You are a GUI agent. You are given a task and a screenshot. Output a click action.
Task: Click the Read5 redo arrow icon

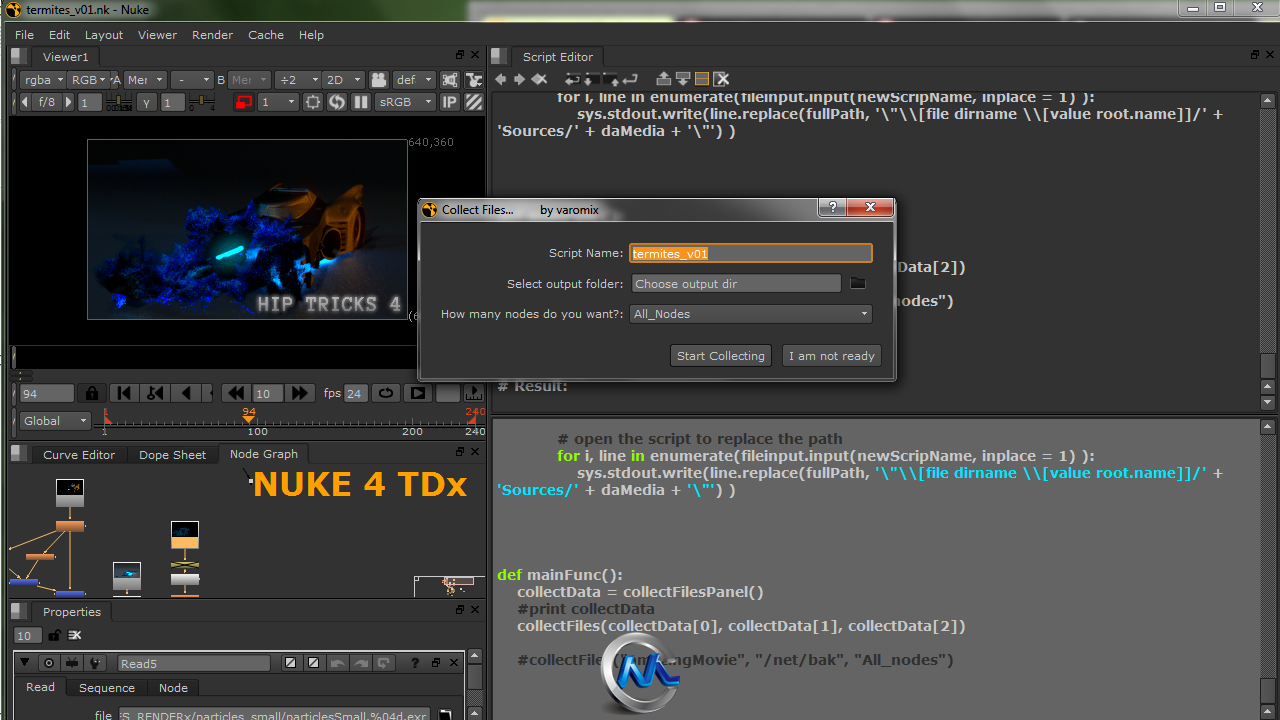click(360, 663)
